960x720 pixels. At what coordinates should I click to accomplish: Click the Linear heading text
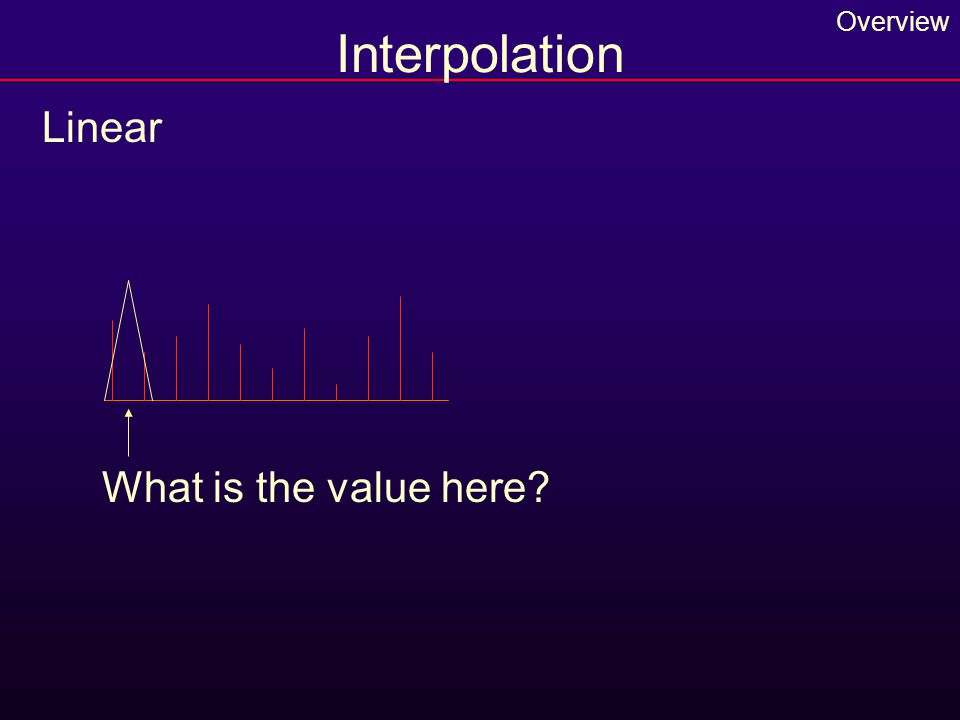[x=102, y=128]
